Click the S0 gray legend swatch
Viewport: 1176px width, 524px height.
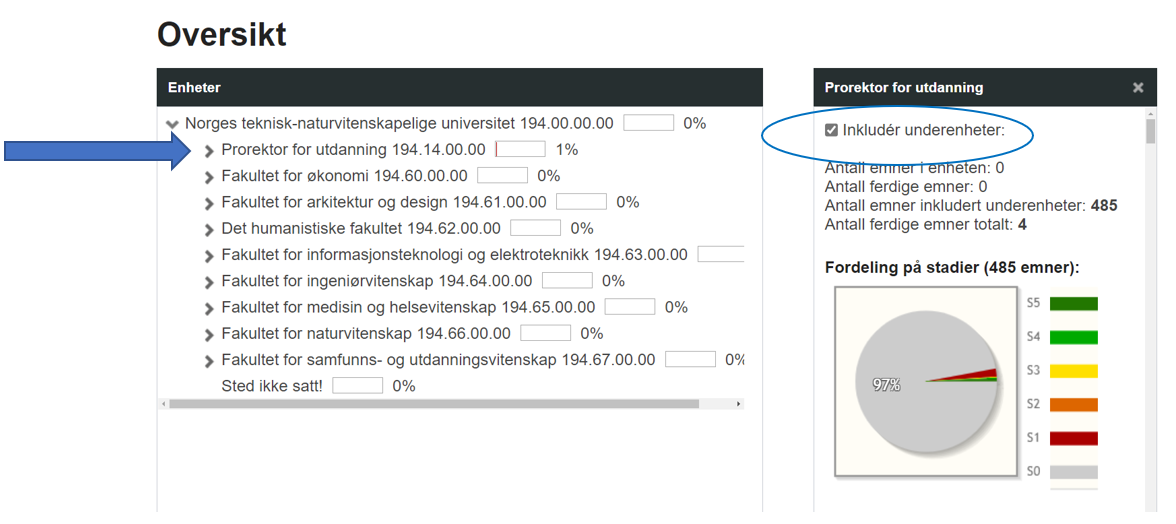pyautogui.click(x=1073, y=472)
